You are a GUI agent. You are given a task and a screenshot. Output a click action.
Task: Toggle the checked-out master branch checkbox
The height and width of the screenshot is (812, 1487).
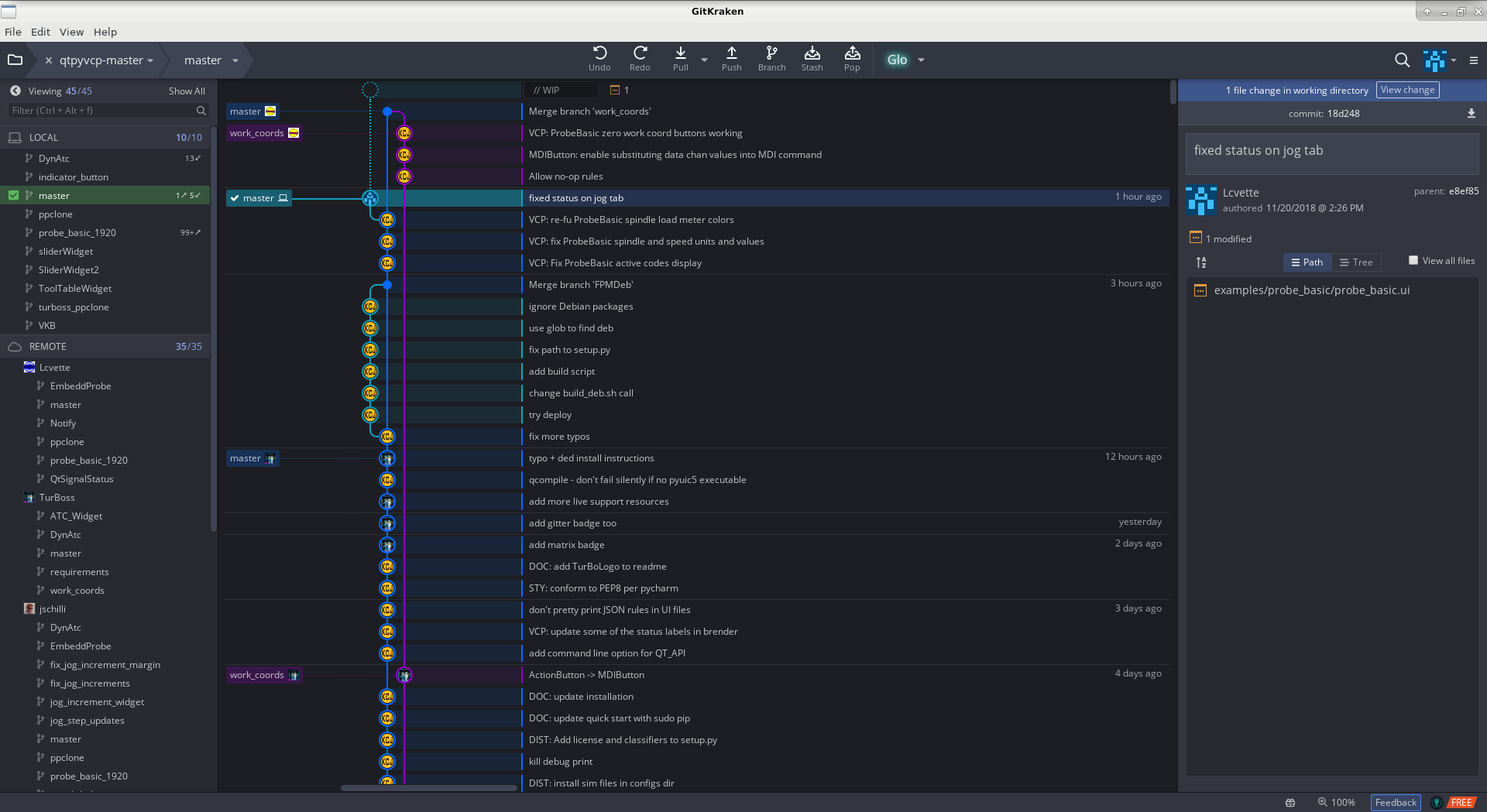pyautogui.click(x=13, y=195)
